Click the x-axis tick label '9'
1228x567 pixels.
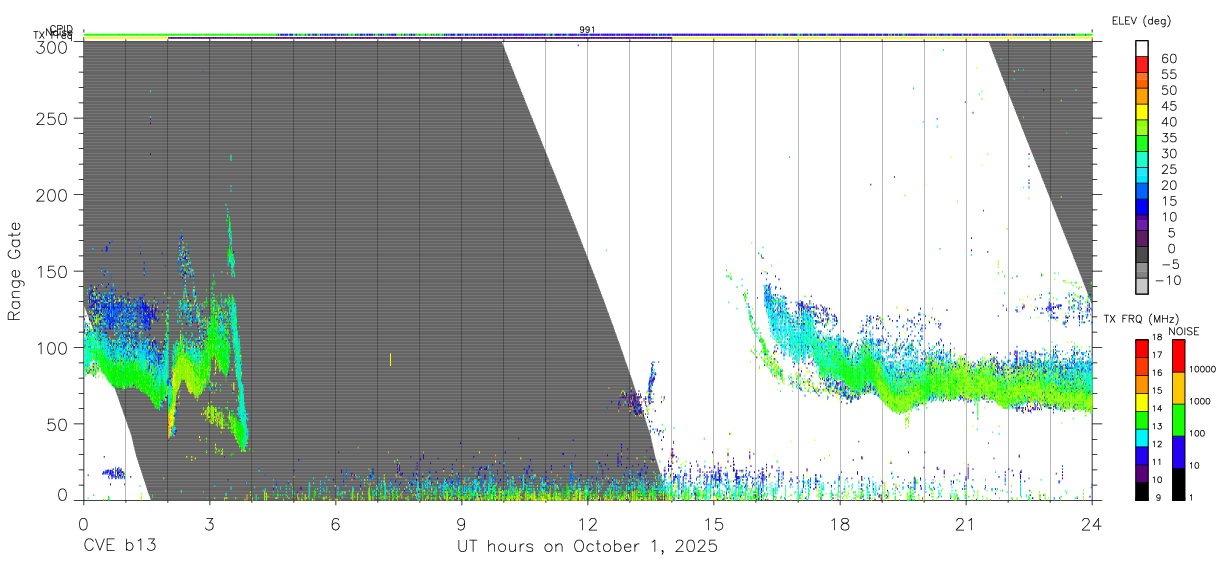(x=461, y=524)
